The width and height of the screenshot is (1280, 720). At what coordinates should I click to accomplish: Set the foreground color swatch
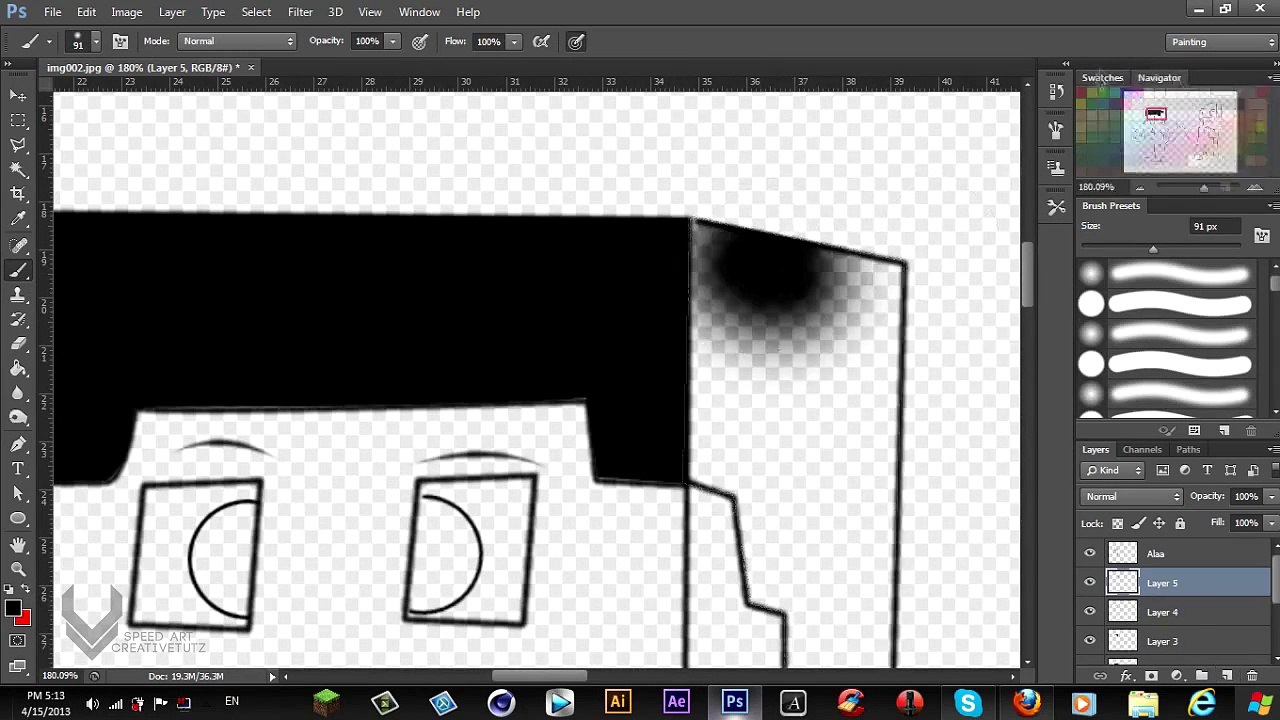(12, 608)
